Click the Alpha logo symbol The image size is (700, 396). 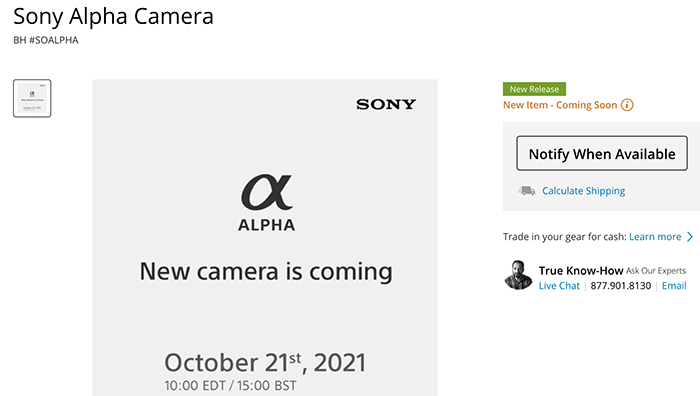(267, 192)
